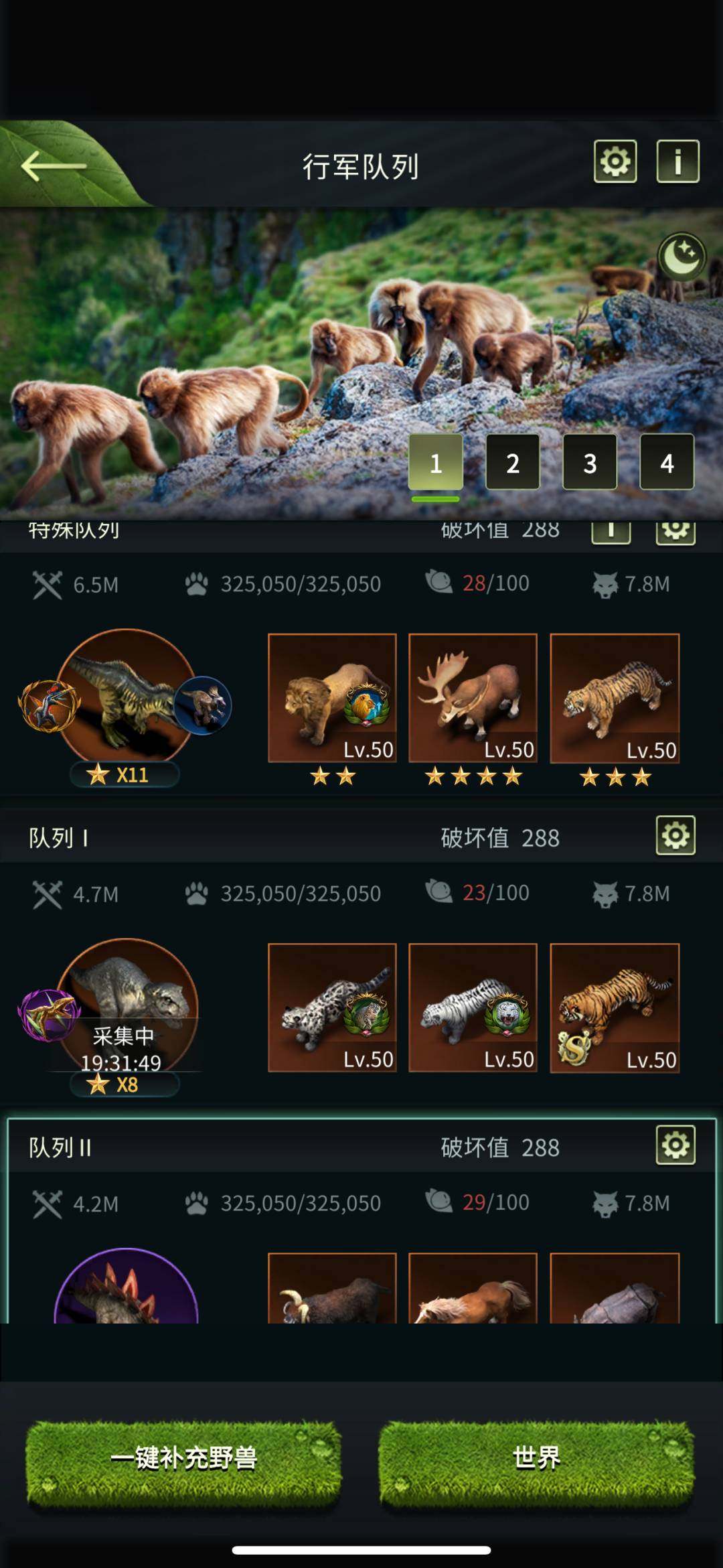Image resolution: width=723 pixels, height=1568 pixels.
Task: Open the info icon in the header
Action: [677, 161]
